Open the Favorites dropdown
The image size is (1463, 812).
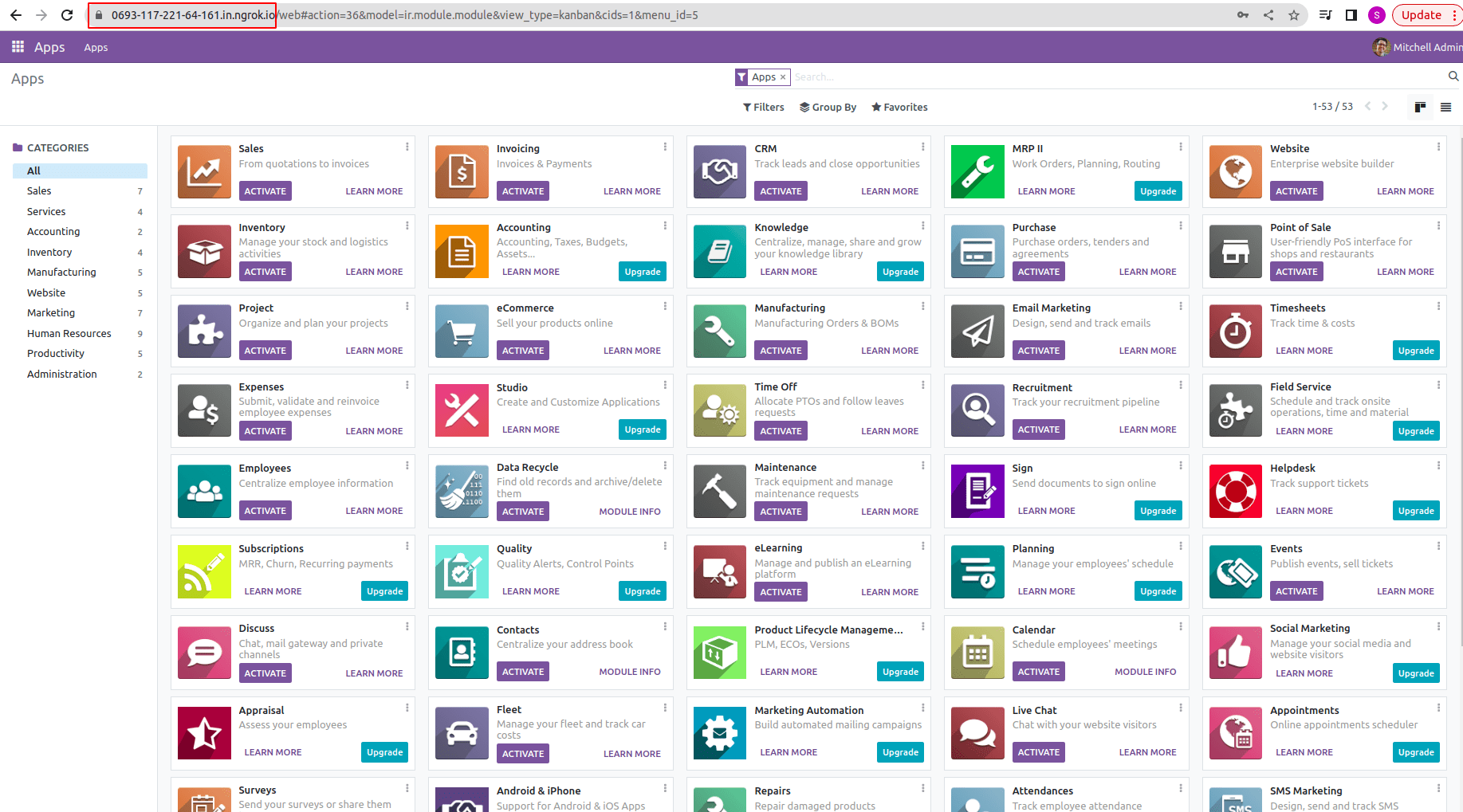pos(899,107)
